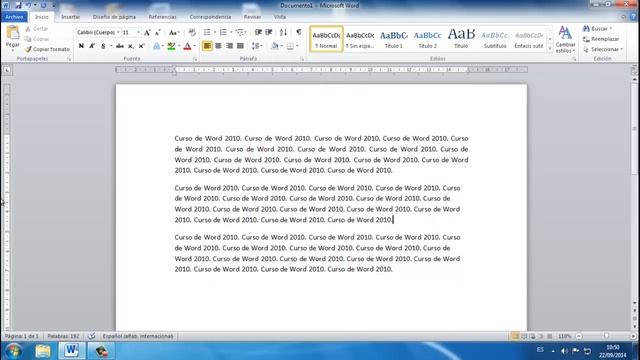Click the clear formatting icon
Viewport: 640px width, 360px height.
(192, 32)
